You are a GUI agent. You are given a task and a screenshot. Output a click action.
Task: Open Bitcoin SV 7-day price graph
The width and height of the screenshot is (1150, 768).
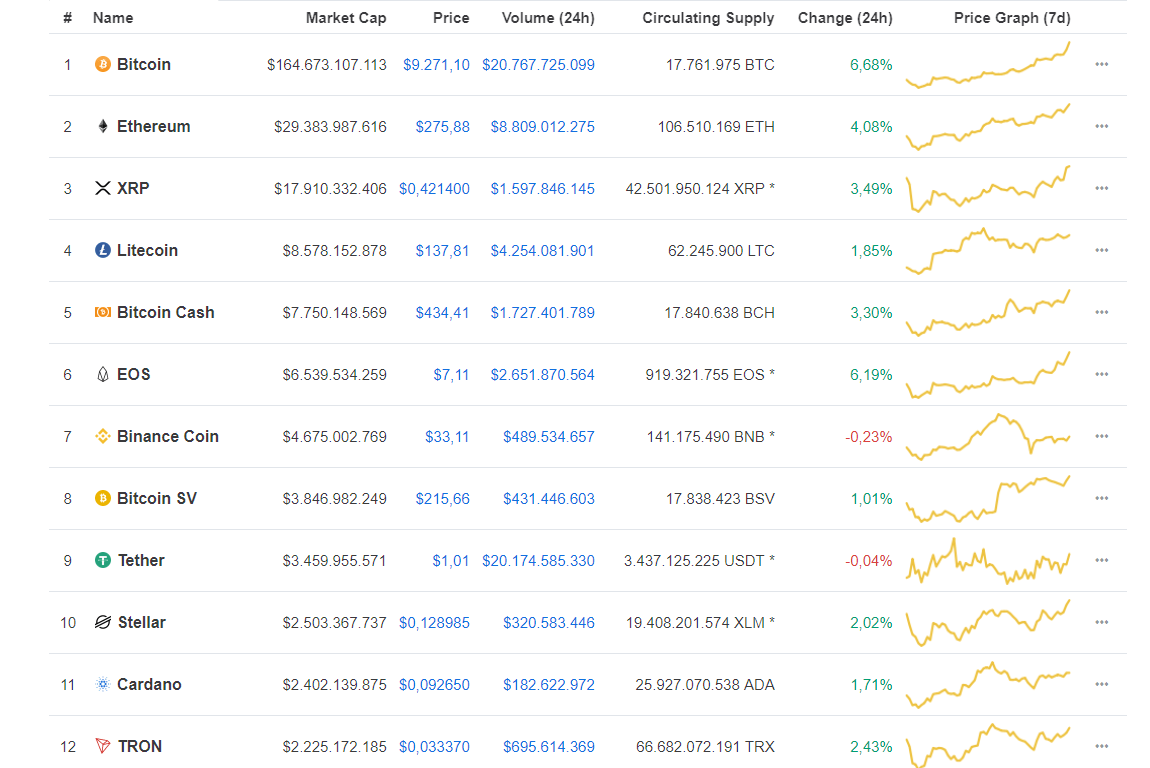pyautogui.click(x=988, y=498)
